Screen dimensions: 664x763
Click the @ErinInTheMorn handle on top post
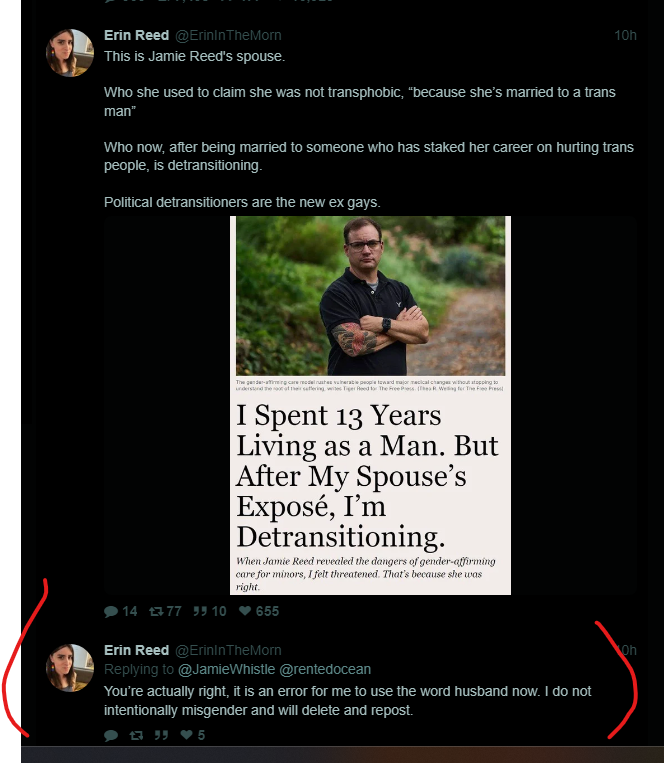[228, 35]
